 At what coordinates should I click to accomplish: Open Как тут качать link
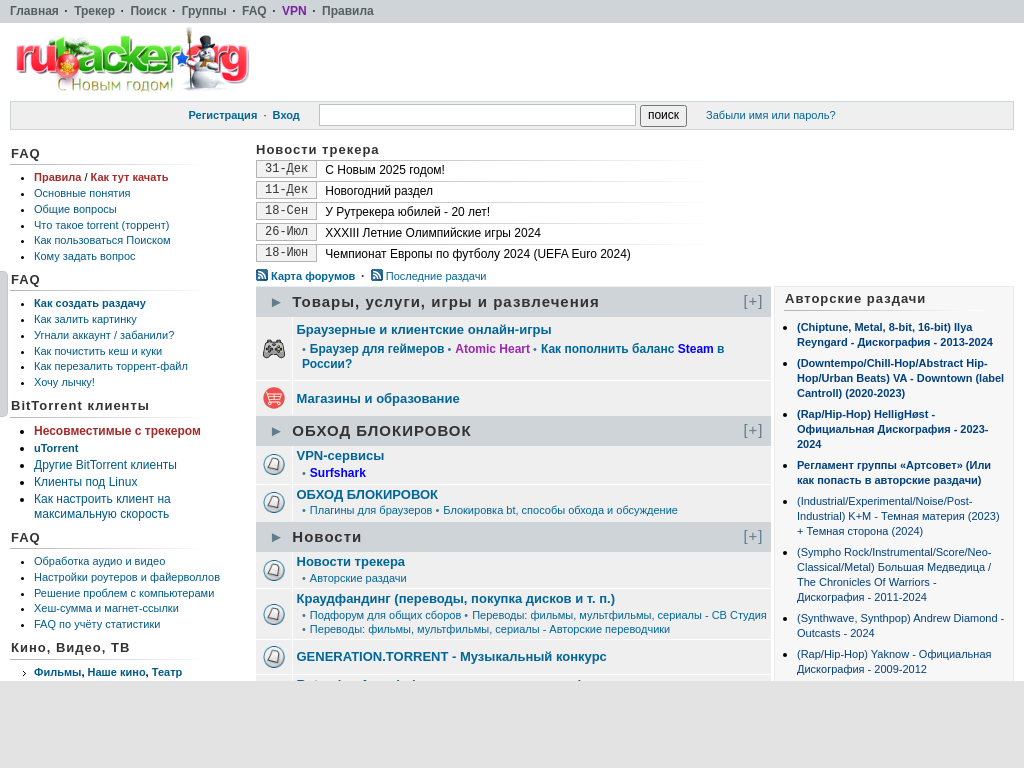(129, 177)
